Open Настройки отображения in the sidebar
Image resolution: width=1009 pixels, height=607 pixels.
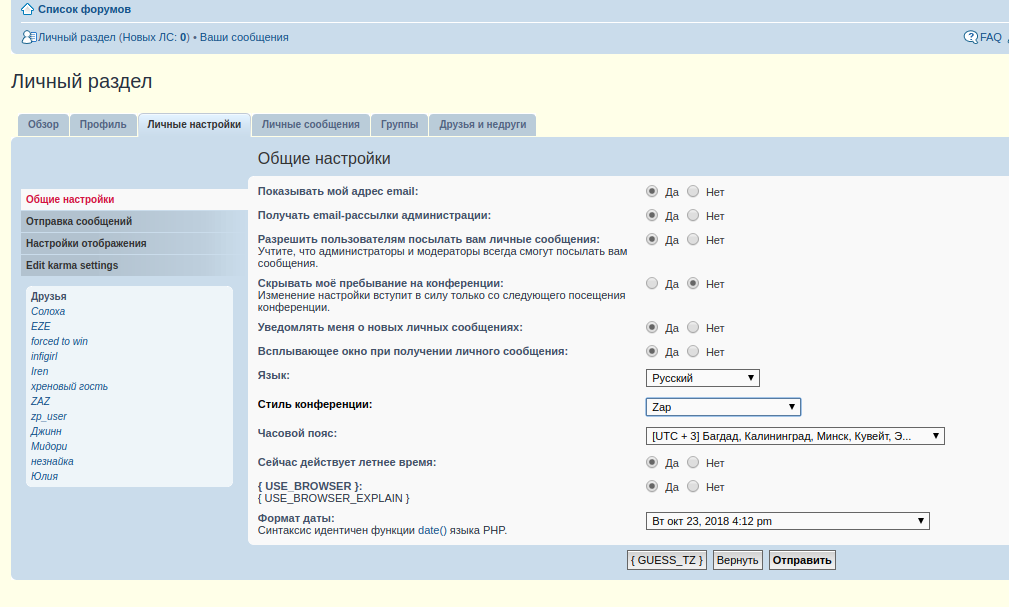click(x=86, y=243)
